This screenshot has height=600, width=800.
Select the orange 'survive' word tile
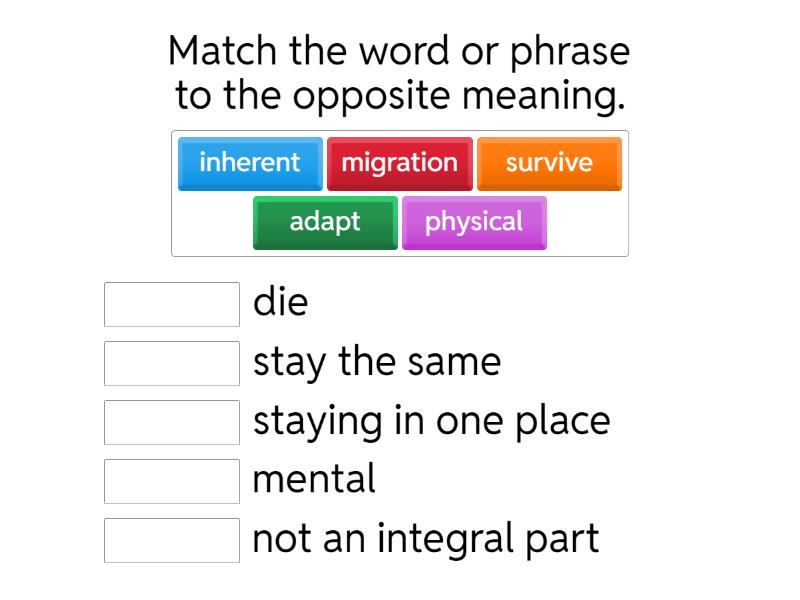coord(548,163)
